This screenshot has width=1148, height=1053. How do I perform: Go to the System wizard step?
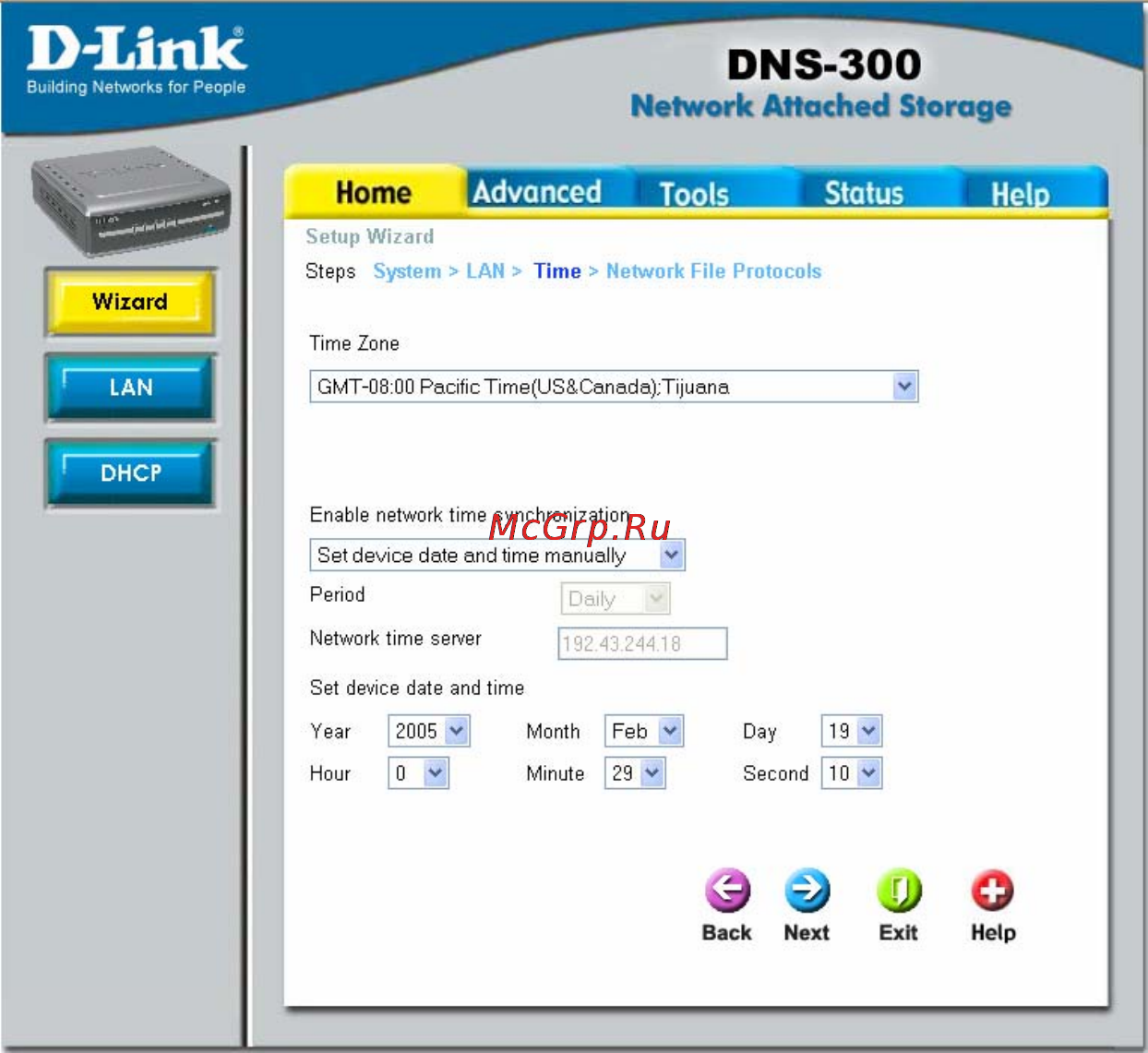(x=407, y=271)
